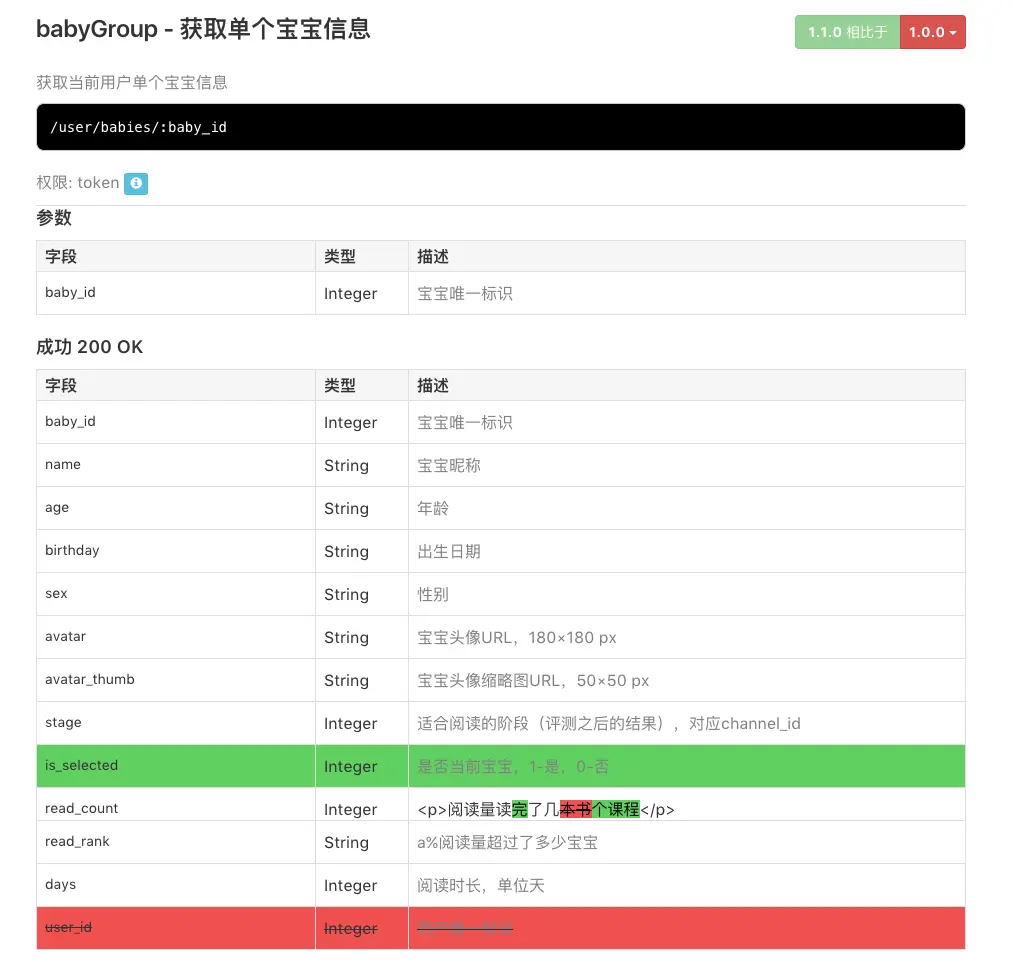The height and width of the screenshot is (962, 1013).
Task: Click the name field cell
Action: click(176, 465)
